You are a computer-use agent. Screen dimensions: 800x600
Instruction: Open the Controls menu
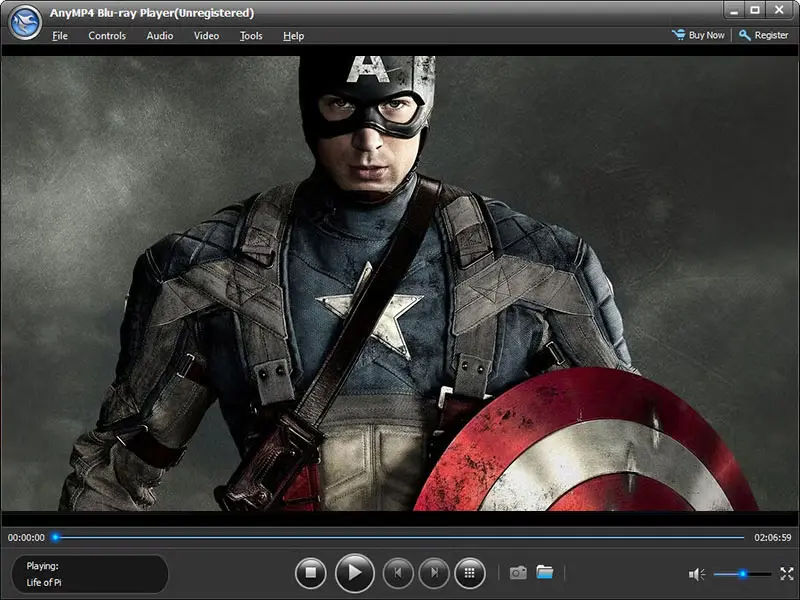tap(107, 36)
